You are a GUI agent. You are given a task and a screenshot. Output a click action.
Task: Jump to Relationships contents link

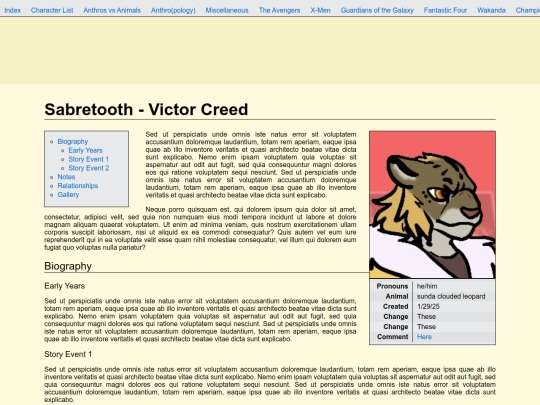click(x=78, y=186)
